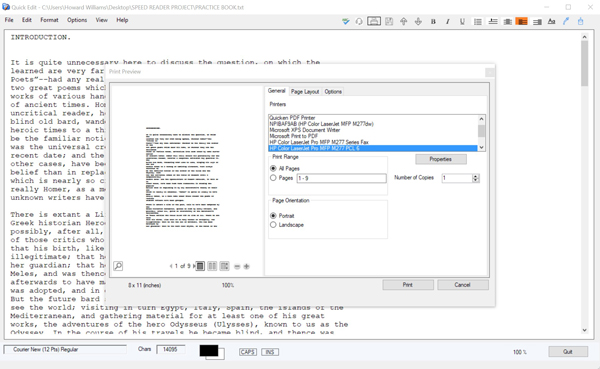Increase the Number of Copies spinner
The height and width of the screenshot is (369, 600).
pos(476,176)
